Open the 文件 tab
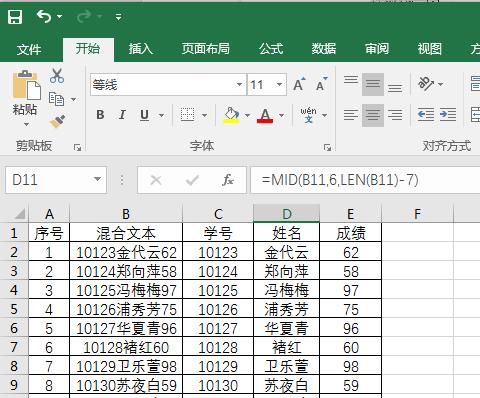480x398 pixels. (29, 49)
